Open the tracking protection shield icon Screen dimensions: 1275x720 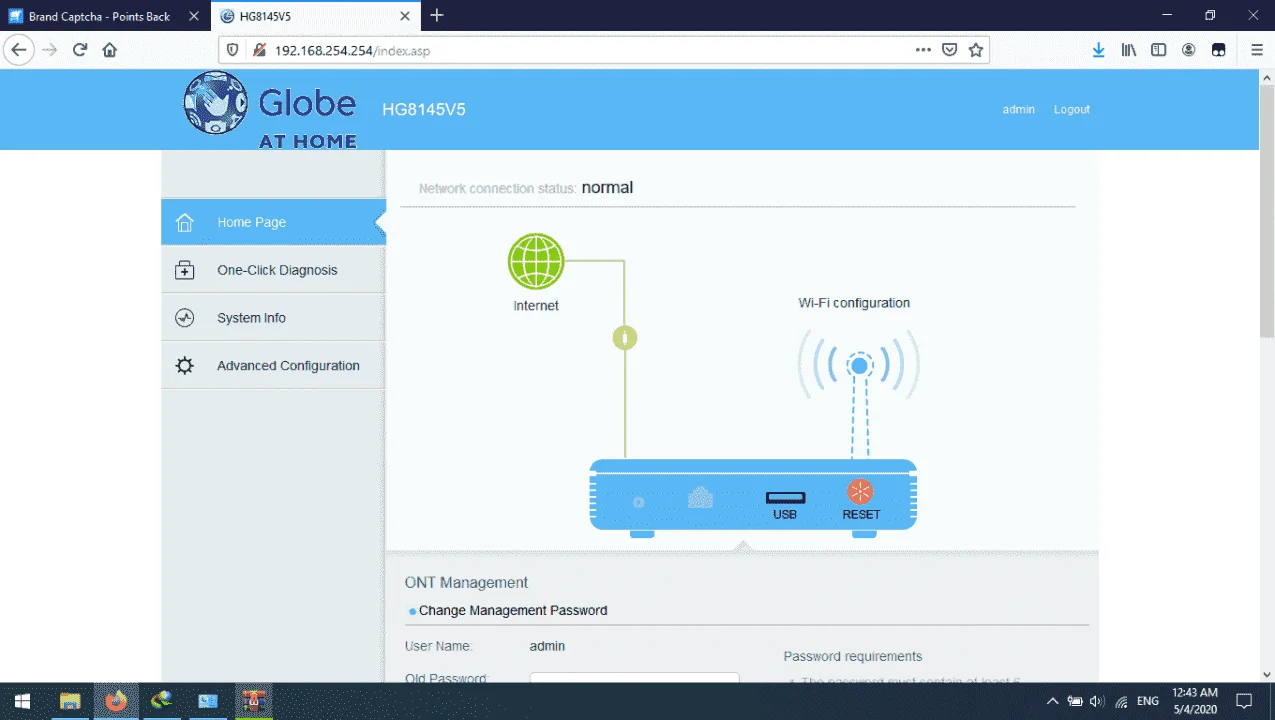(233, 50)
